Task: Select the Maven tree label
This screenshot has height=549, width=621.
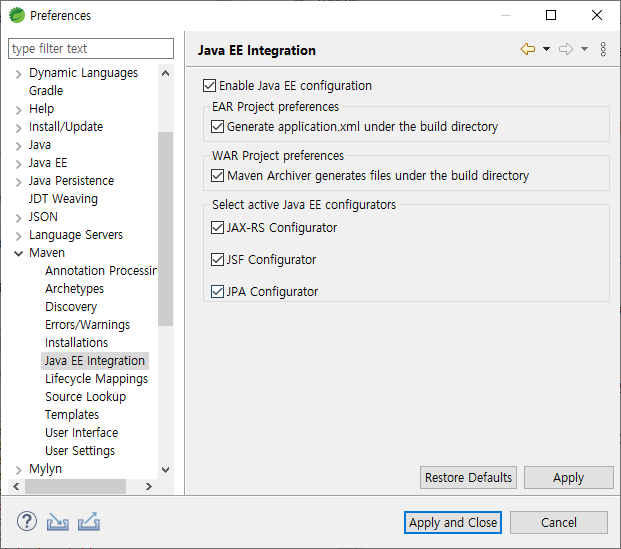Action: pos(47,253)
